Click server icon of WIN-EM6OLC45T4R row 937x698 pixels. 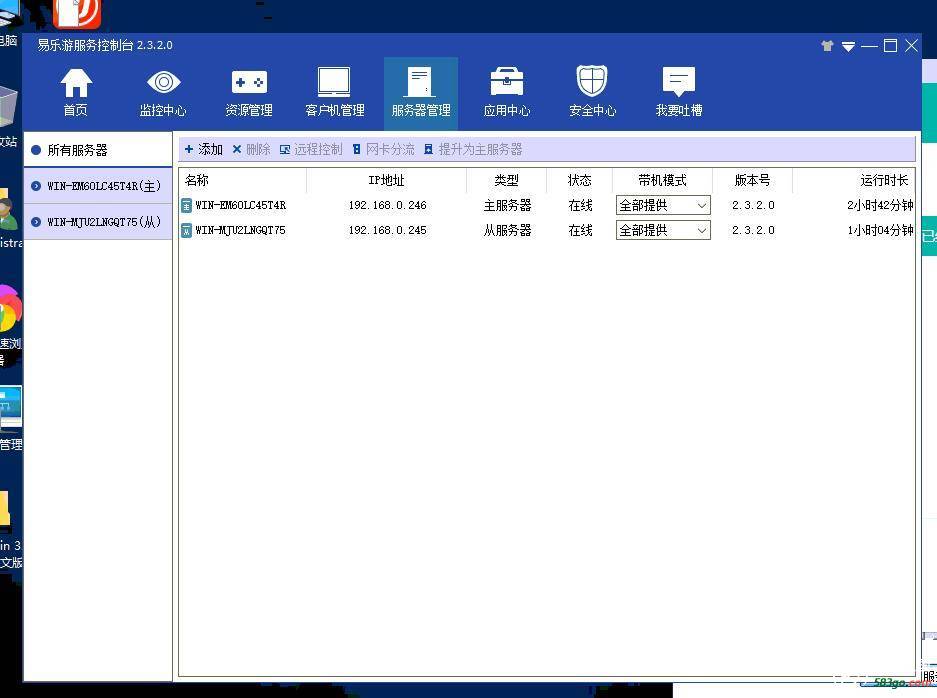(186, 206)
